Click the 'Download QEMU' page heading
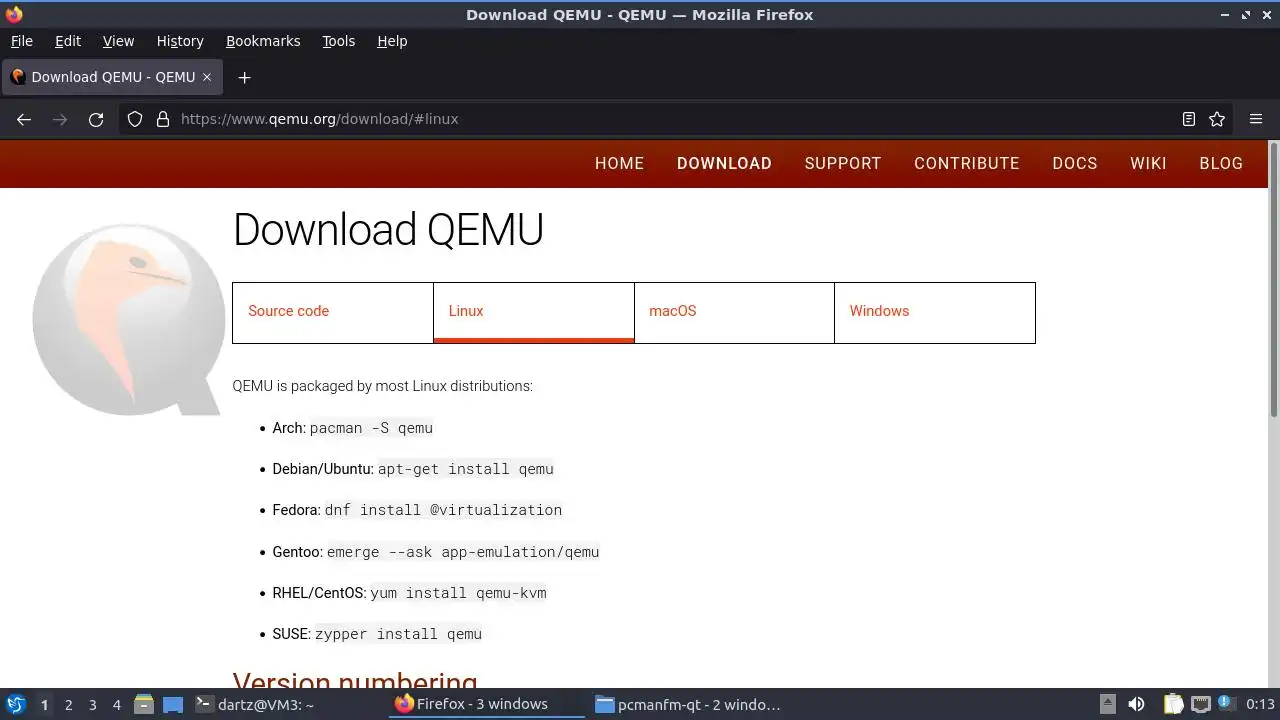This screenshot has height=720, width=1280. (x=388, y=229)
